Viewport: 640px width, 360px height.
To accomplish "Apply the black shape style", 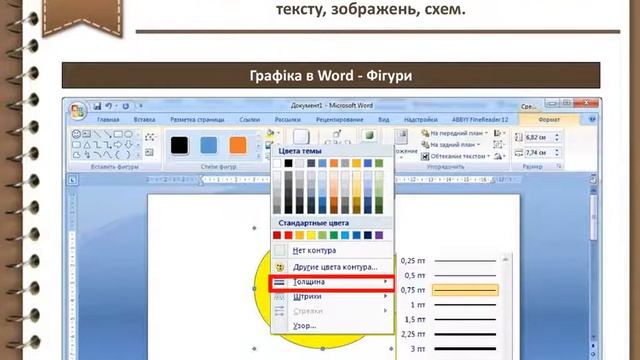I will (x=179, y=145).
